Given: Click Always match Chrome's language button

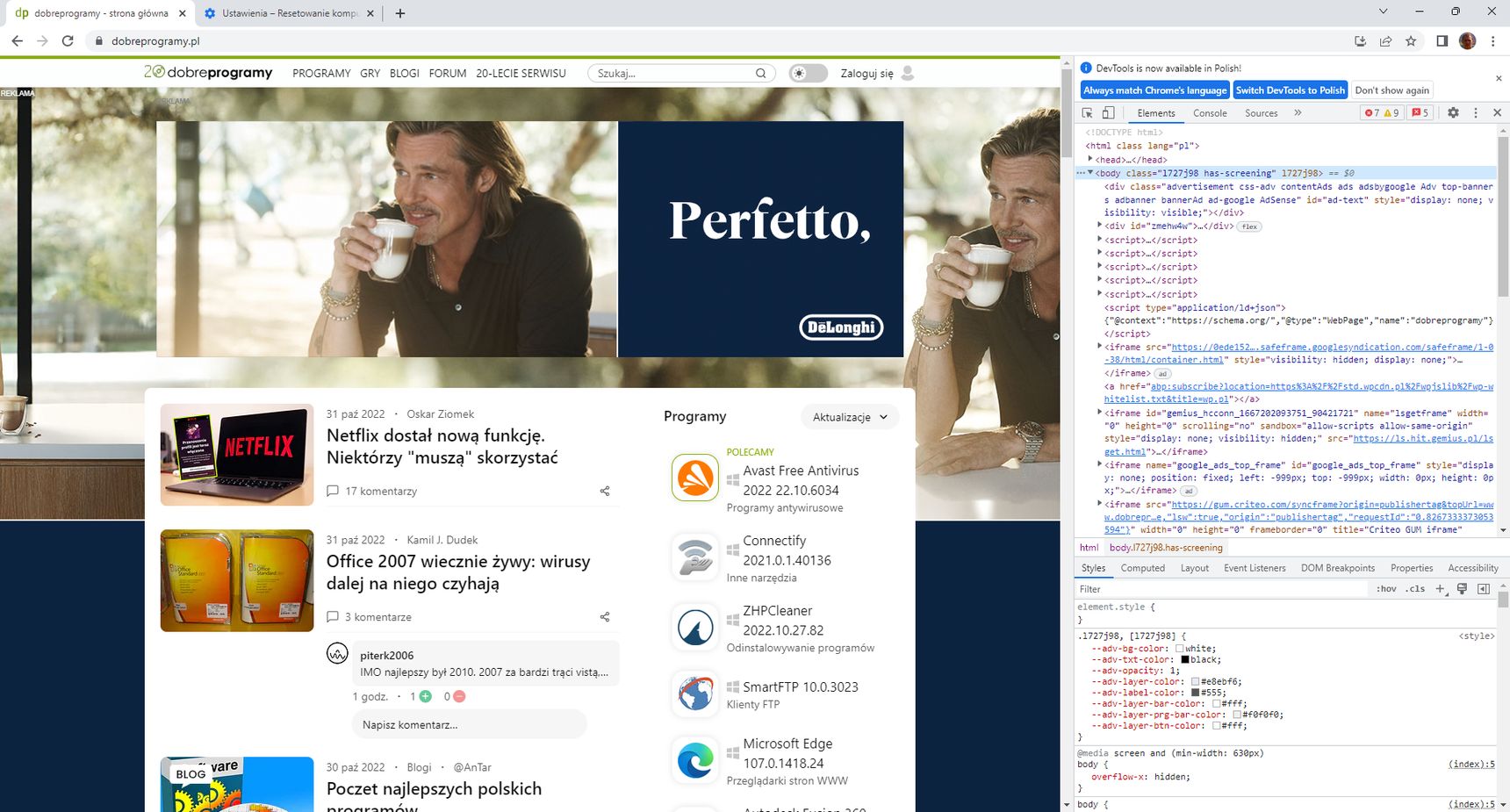Looking at the screenshot, I should (x=1154, y=90).
